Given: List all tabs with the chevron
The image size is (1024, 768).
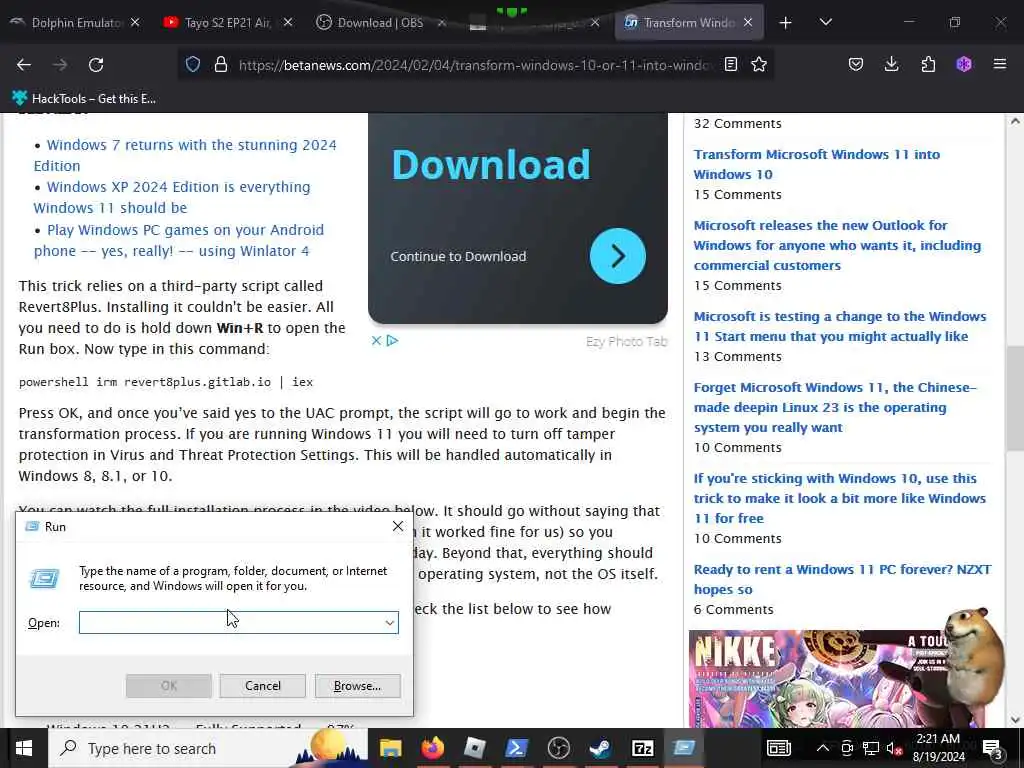Looking at the screenshot, I should click(825, 22).
